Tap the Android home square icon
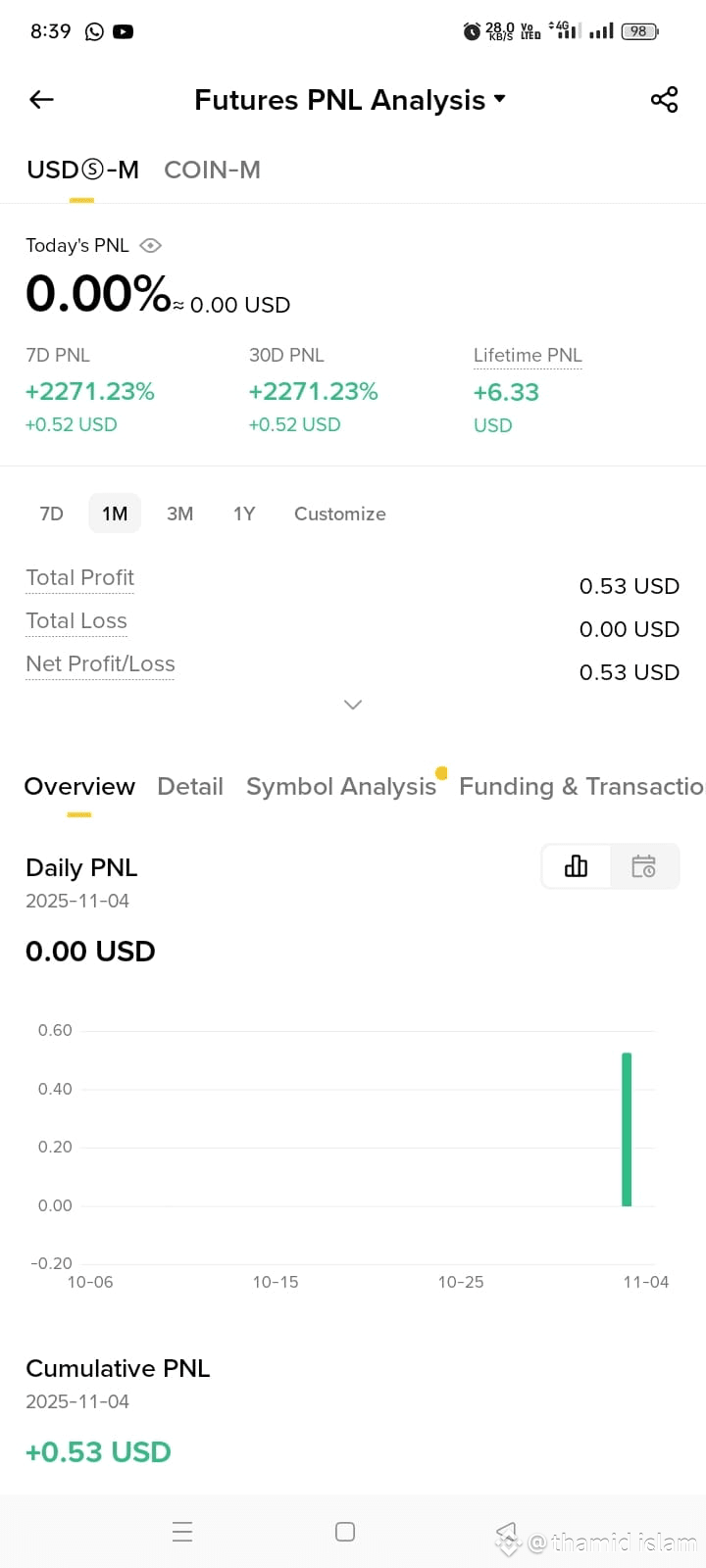This screenshot has height=1568, width=706. [x=345, y=1532]
